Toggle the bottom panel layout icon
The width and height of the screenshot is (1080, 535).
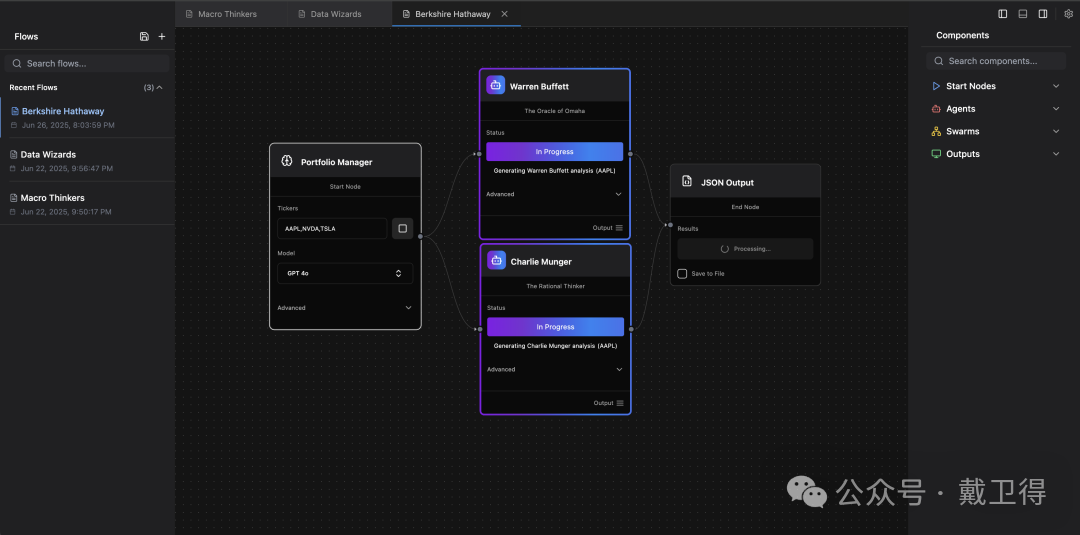pyautogui.click(x=1023, y=14)
